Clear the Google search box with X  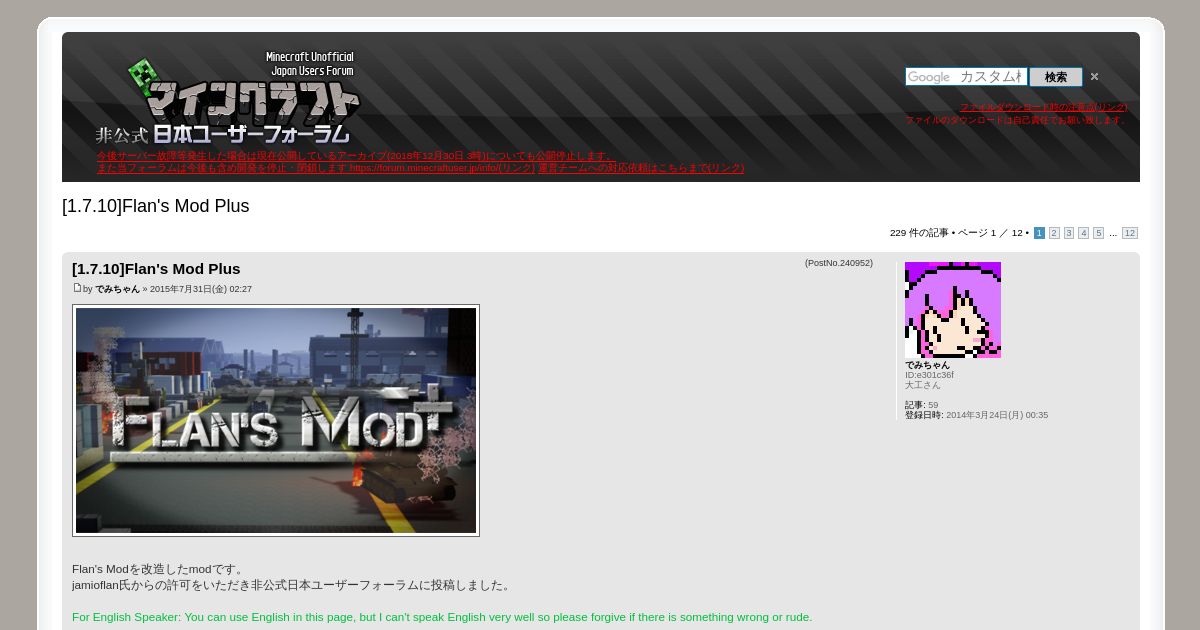pyautogui.click(x=1094, y=77)
